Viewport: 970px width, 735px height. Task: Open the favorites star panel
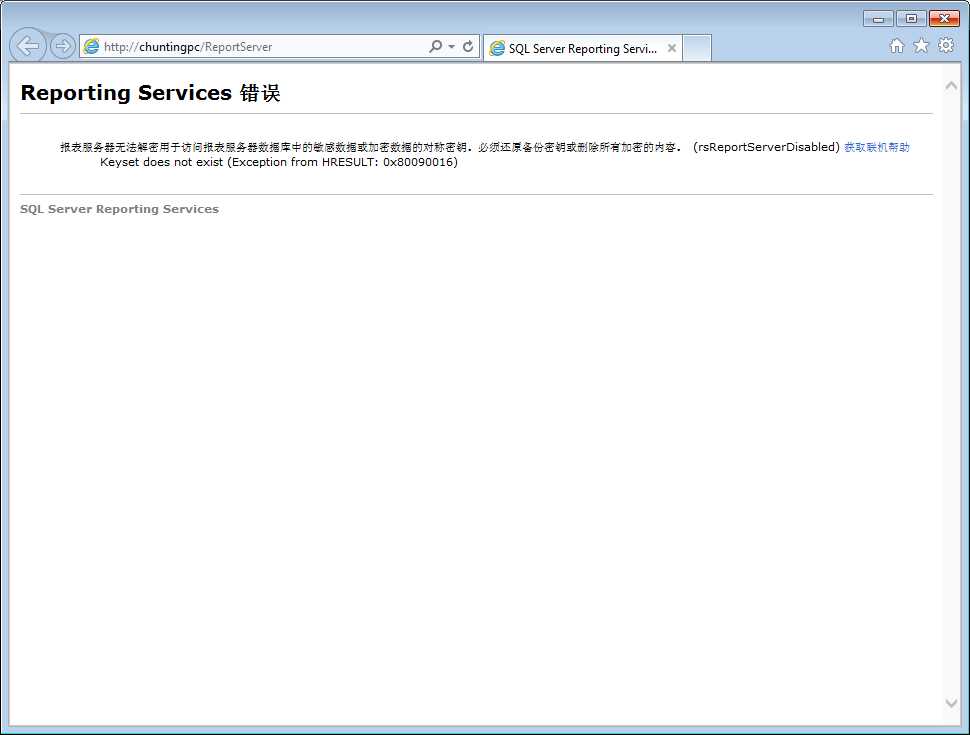tap(921, 45)
